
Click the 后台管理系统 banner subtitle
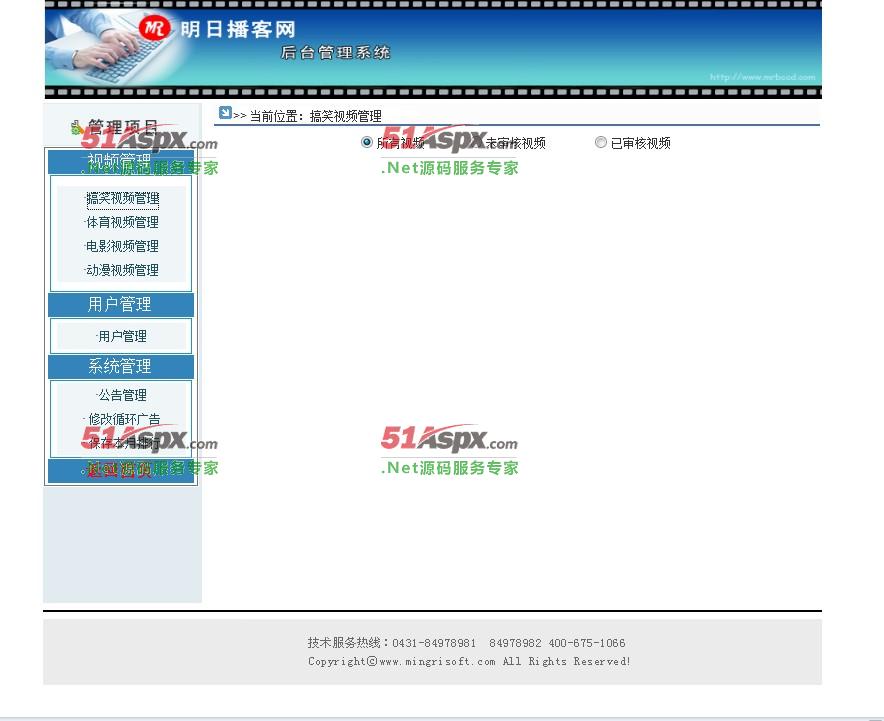tap(335, 53)
